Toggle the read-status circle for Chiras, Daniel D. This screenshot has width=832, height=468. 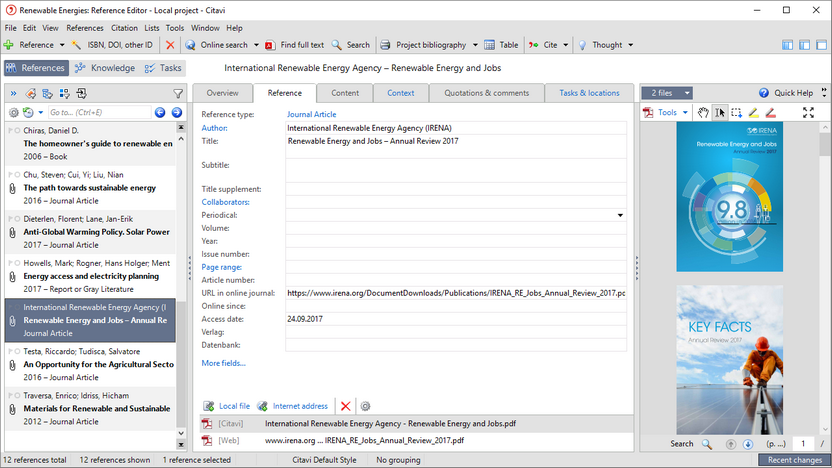(x=18, y=131)
